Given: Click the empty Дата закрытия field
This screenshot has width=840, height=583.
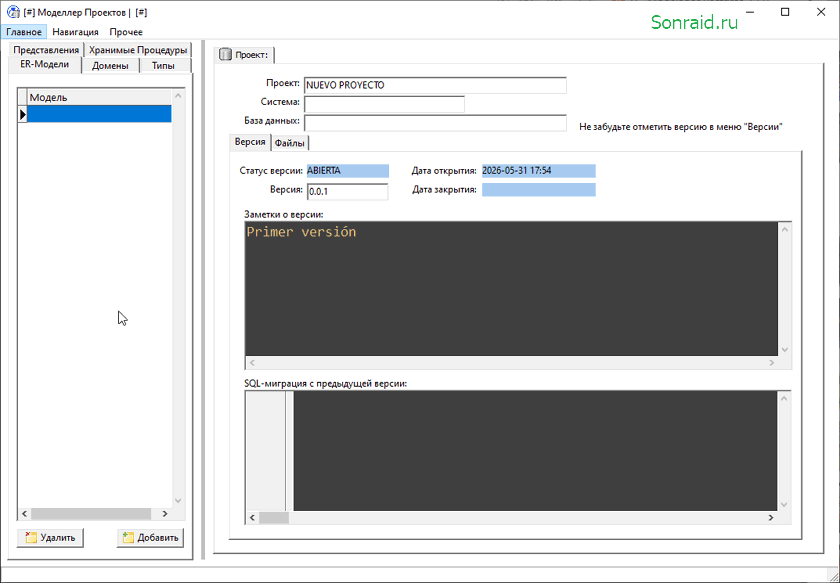Looking at the screenshot, I should tap(538, 190).
